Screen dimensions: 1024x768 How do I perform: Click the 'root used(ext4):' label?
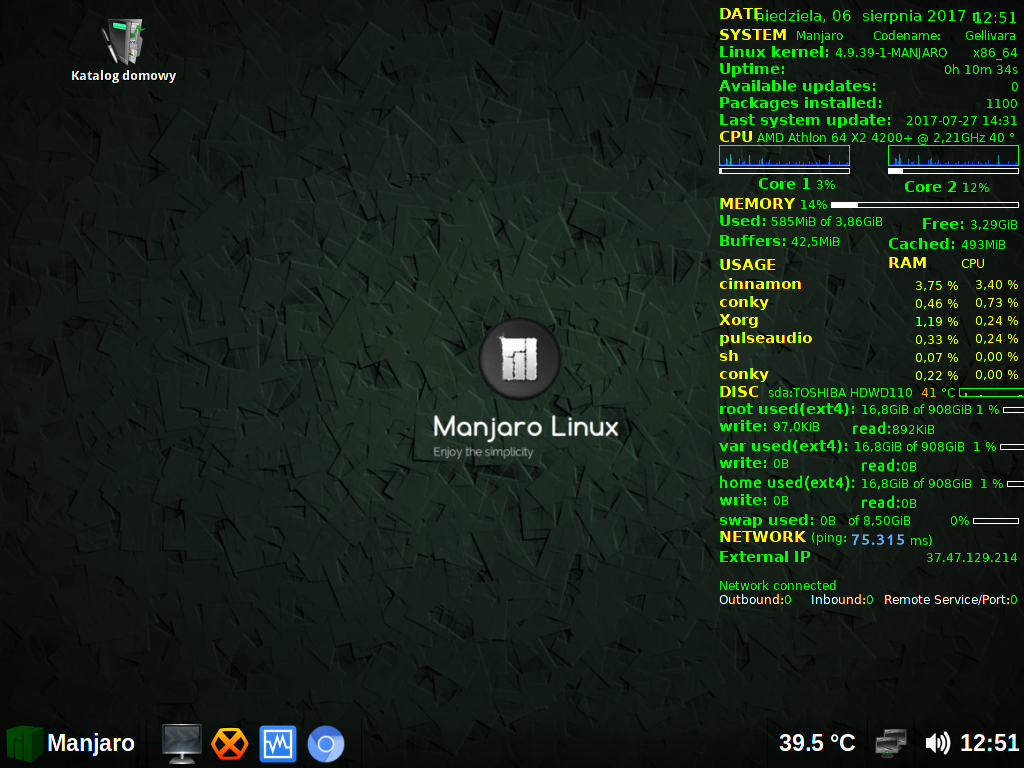[787, 409]
